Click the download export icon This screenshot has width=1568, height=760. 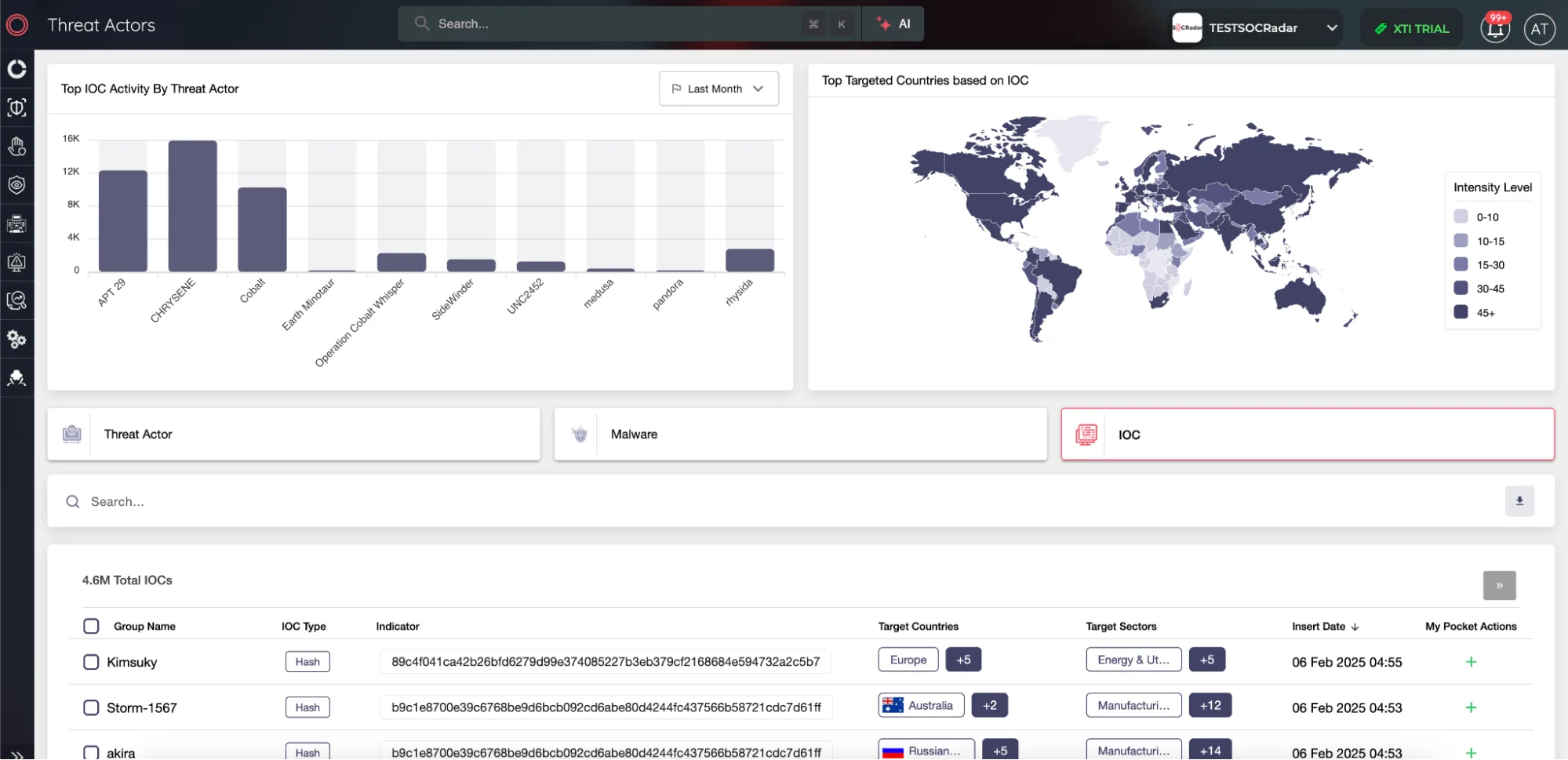click(x=1519, y=501)
